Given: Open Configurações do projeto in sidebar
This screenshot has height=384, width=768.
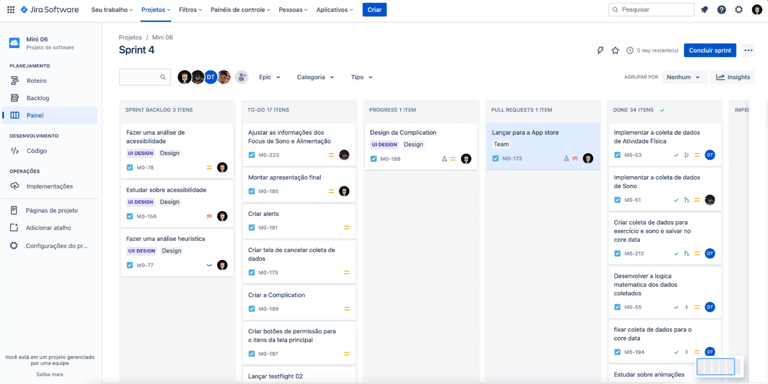Looking at the screenshot, I should pos(49,246).
